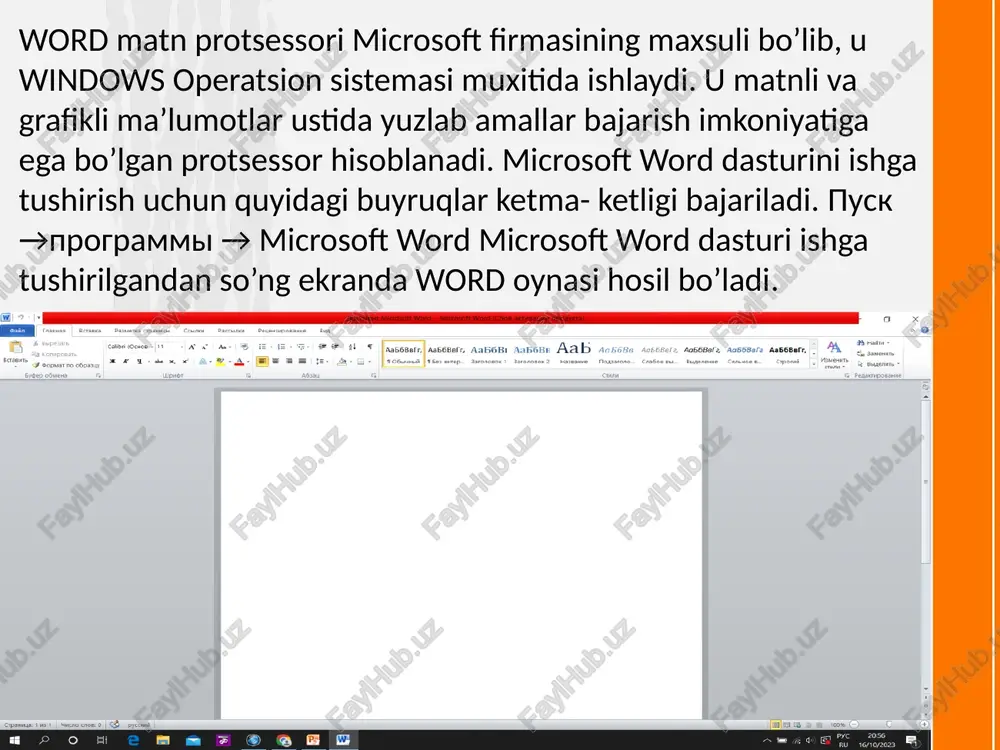Image resolution: width=1000 pixels, height=750 pixels.
Task: Open the font size dropdown
Action: click(x=182, y=347)
